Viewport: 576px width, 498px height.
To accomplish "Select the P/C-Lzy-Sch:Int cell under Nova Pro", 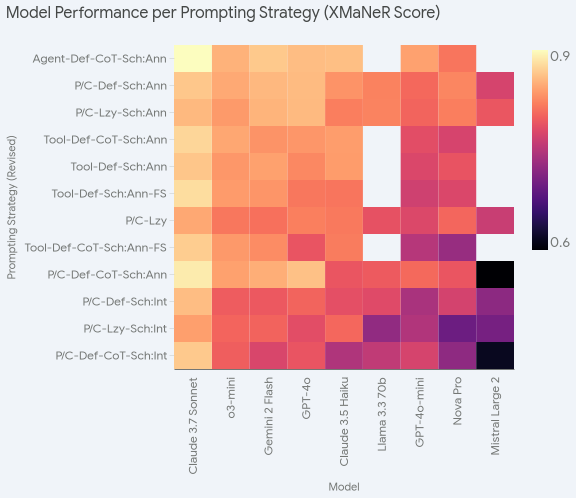I will click(x=457, y=328).
